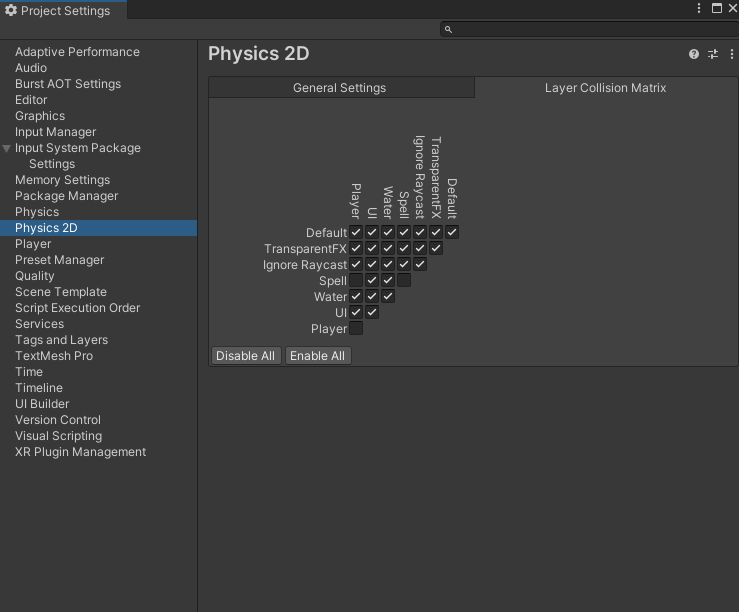Toggle Ignore Raycast row, Ignore Raycast column checkbox

(x=420, y=264)
